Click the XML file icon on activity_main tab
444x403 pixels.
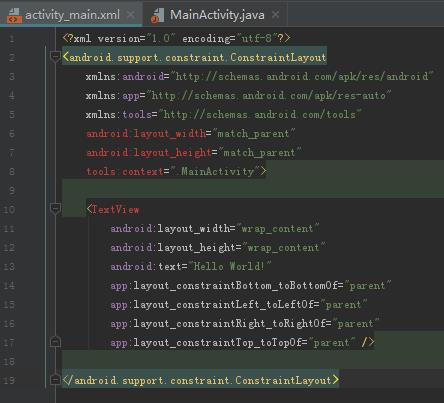(x=14, y=16)
